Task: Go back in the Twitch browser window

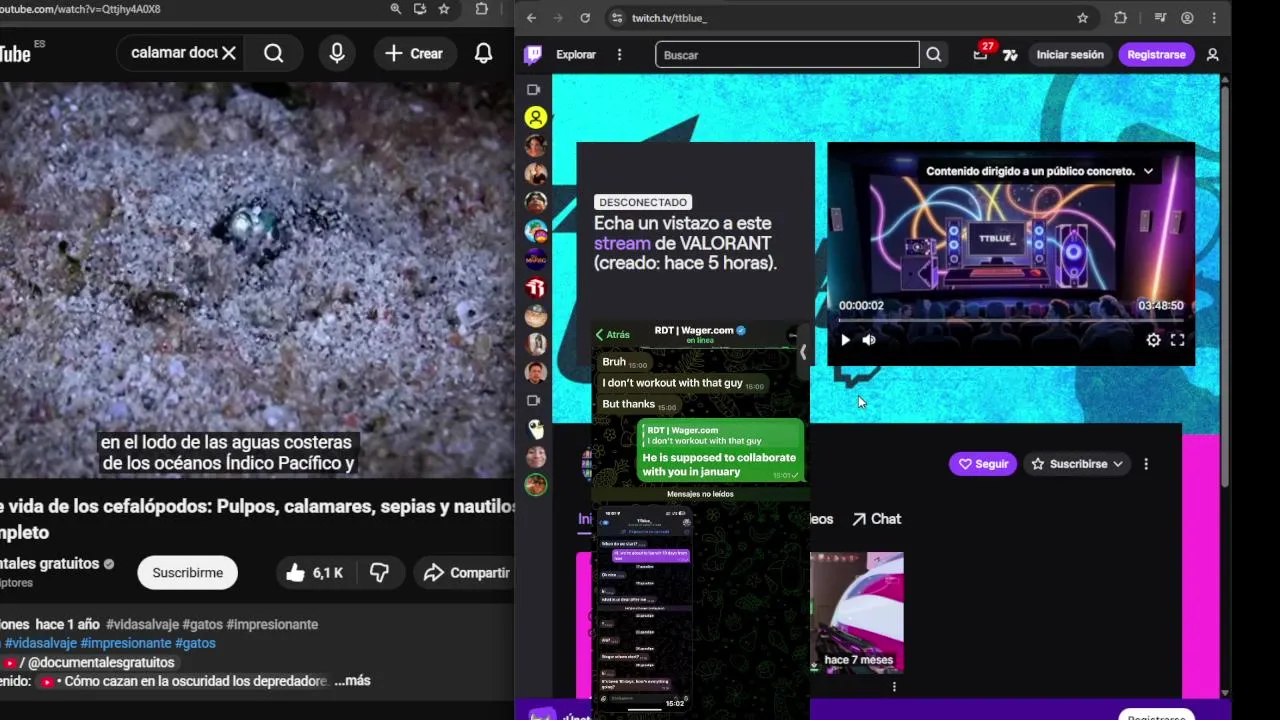Action: (532, 18)
